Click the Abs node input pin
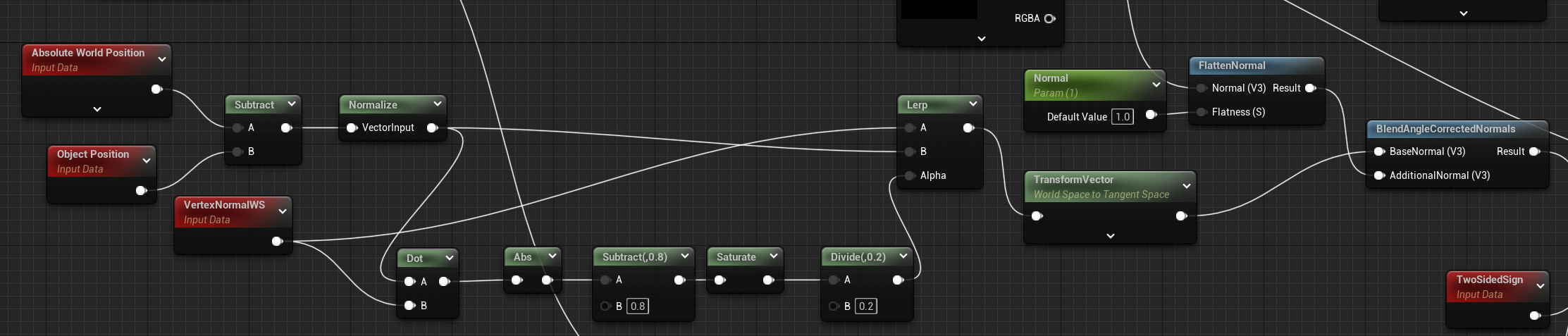The height and width of the screenshot is (336, 1568). pyautogui.click(x=517, y=280)
